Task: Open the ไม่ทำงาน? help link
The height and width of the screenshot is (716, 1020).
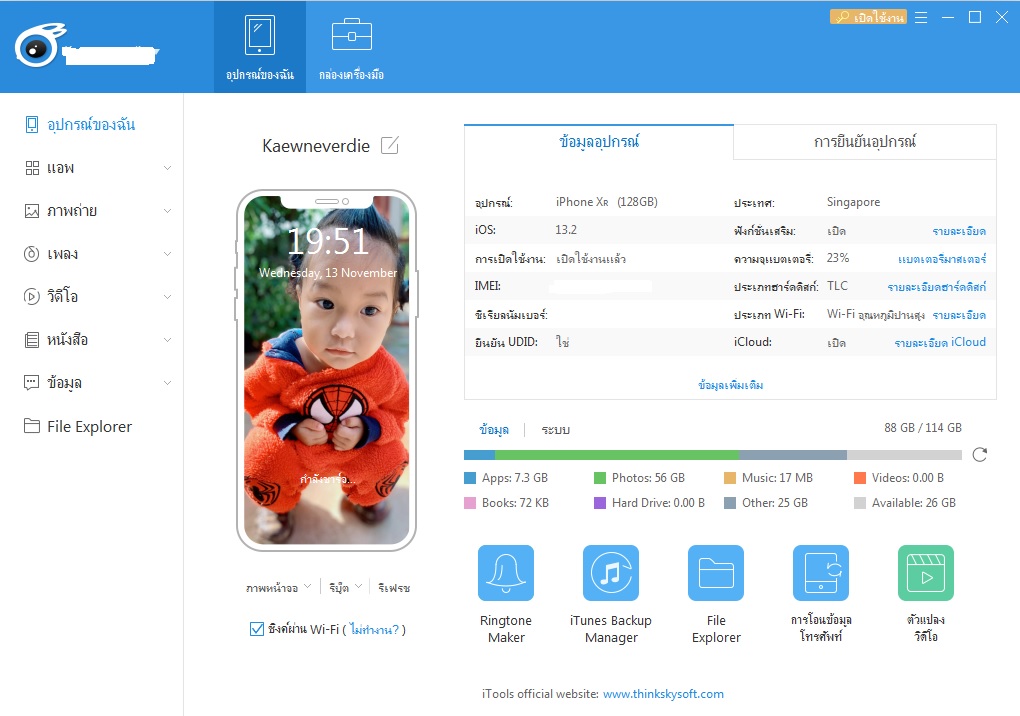Action: [374, 629]
